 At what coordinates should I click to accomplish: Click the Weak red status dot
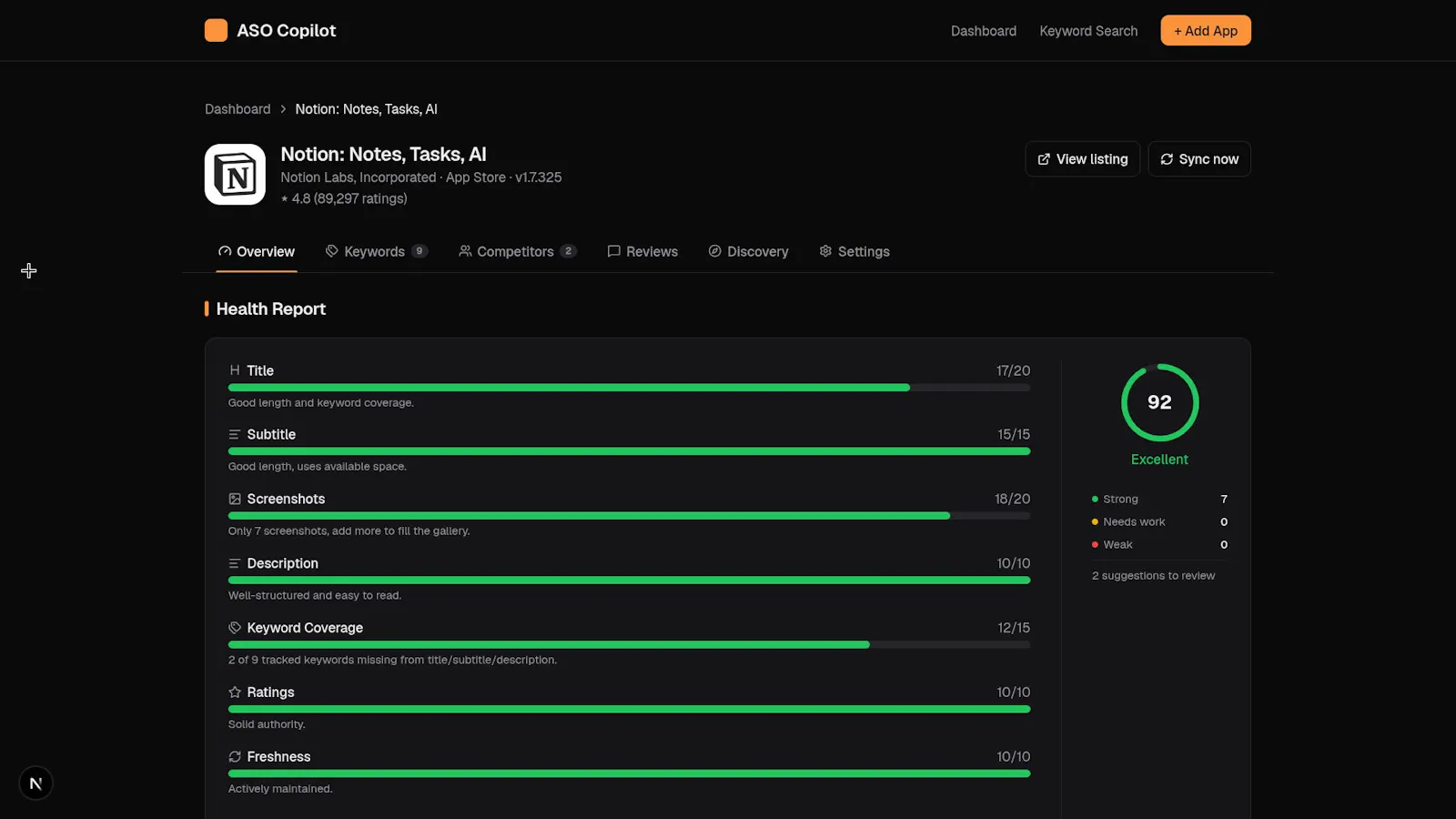tap(1095, 545)
